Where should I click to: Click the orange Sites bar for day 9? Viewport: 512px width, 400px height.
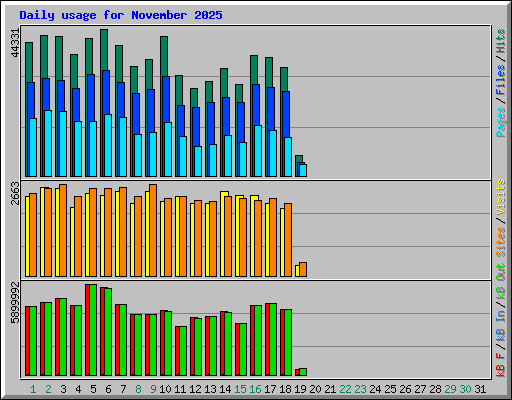(x=153, y=230)
